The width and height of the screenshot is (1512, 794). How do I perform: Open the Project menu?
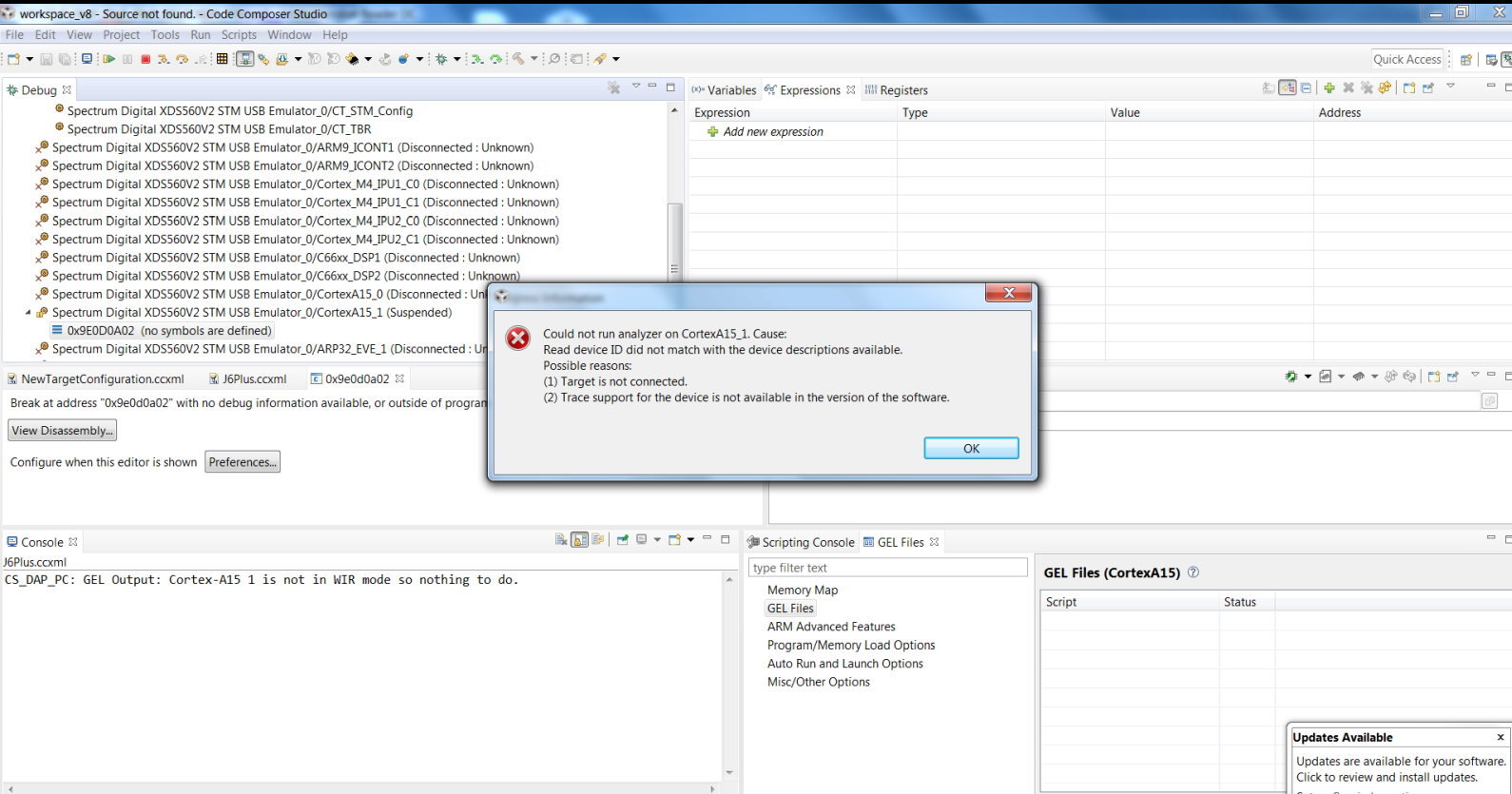(121, 34)
